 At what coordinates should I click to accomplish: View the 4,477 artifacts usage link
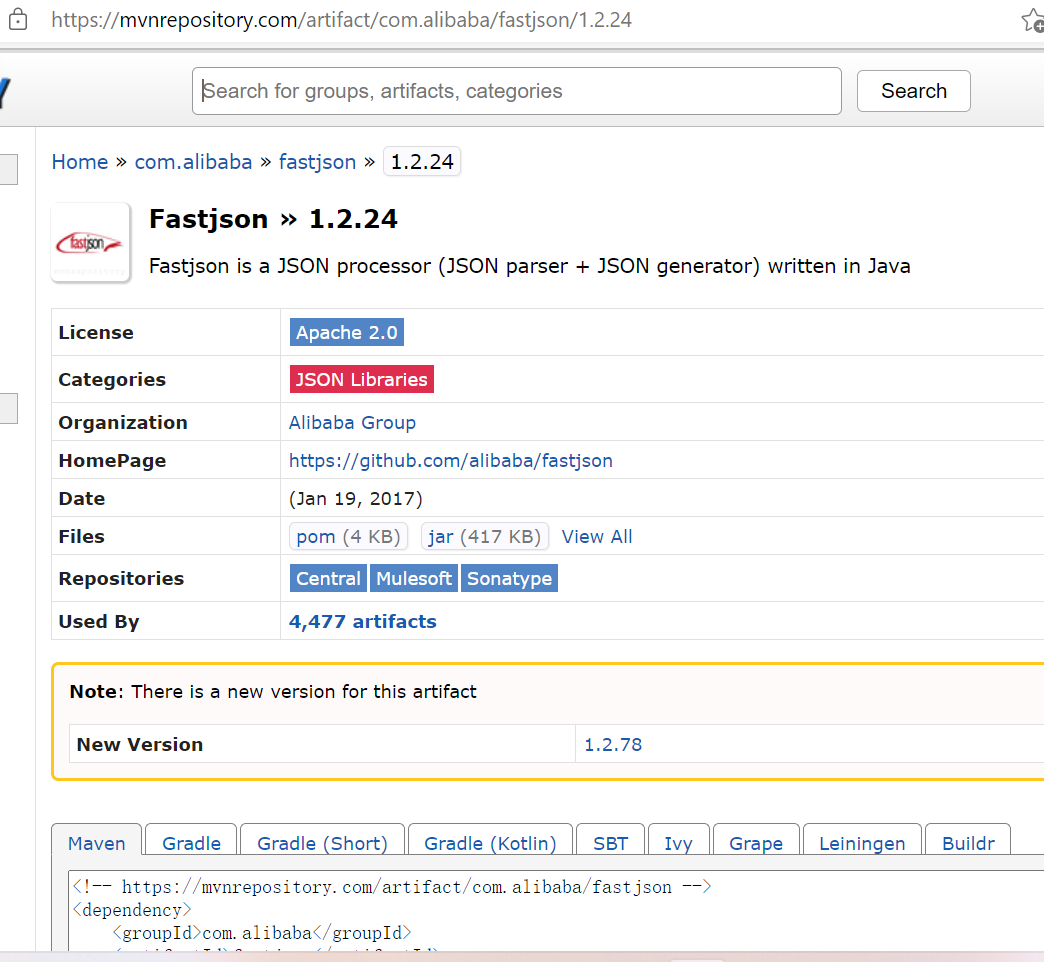point(363,621)
